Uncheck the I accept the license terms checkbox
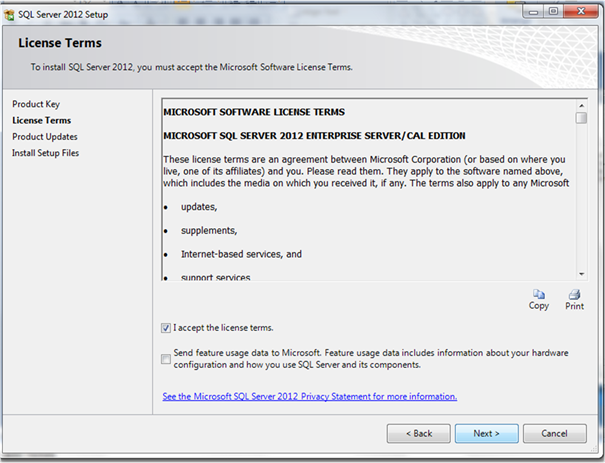The image size is (605, 463). point(166,328)
